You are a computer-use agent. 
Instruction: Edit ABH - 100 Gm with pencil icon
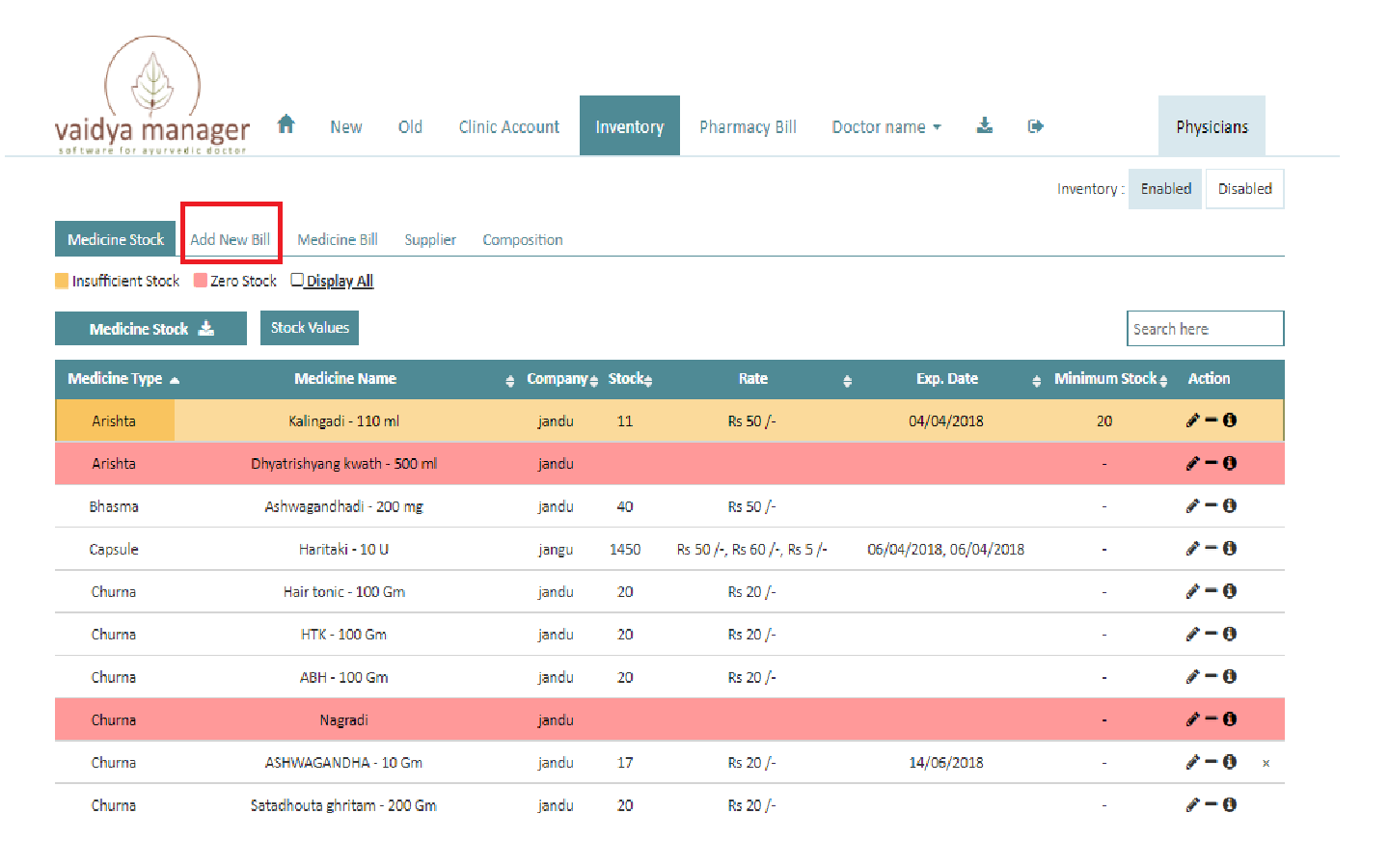click(1192, 676)
